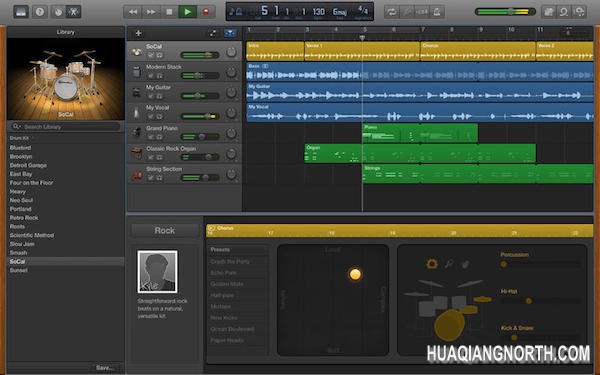Select Retro Rock in the library list
This screenshot has width=600, height=375.
[x=24, y=218]
